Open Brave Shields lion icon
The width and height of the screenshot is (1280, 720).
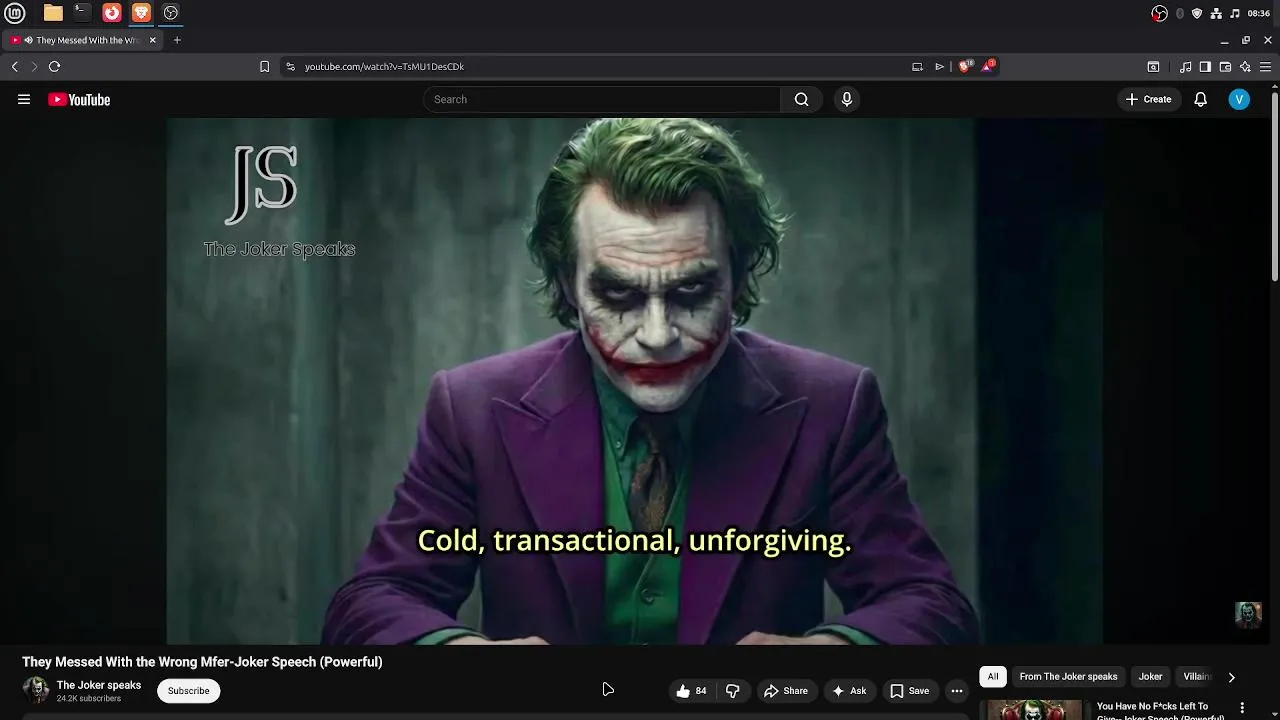click(965, 66)
